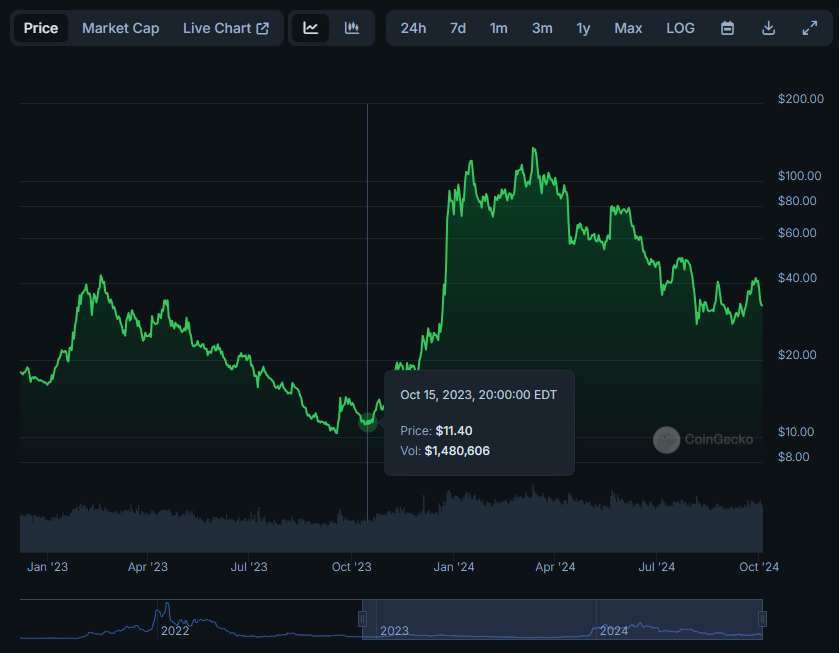The height and width of the screenshot is (653, 839).
Task: Click $80.00 price axis label
Action: coord(797,201)
